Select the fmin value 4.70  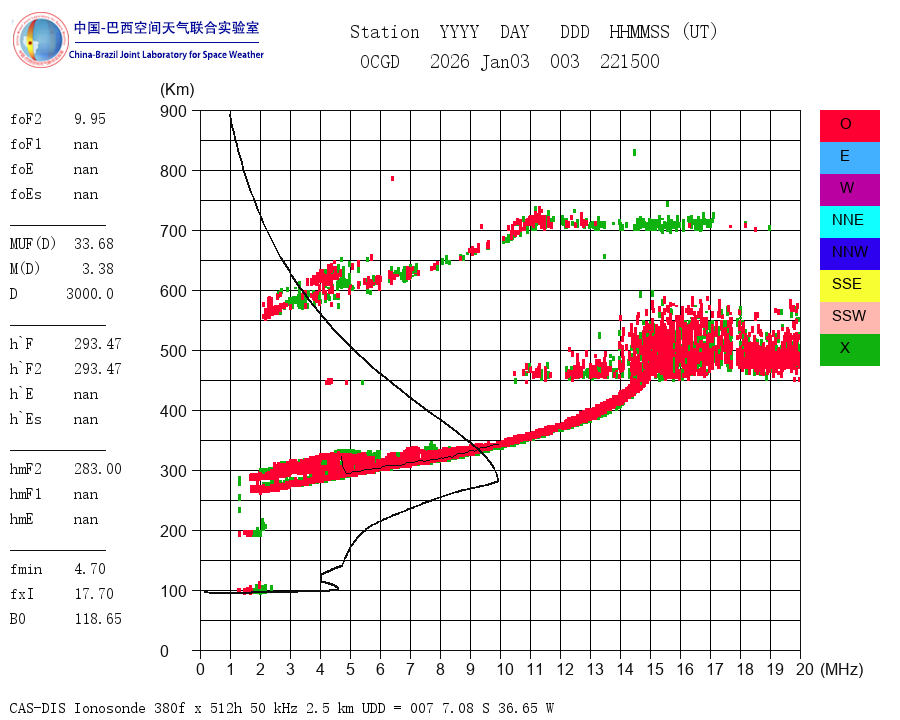pyautogui.click(x=90, y=569)
